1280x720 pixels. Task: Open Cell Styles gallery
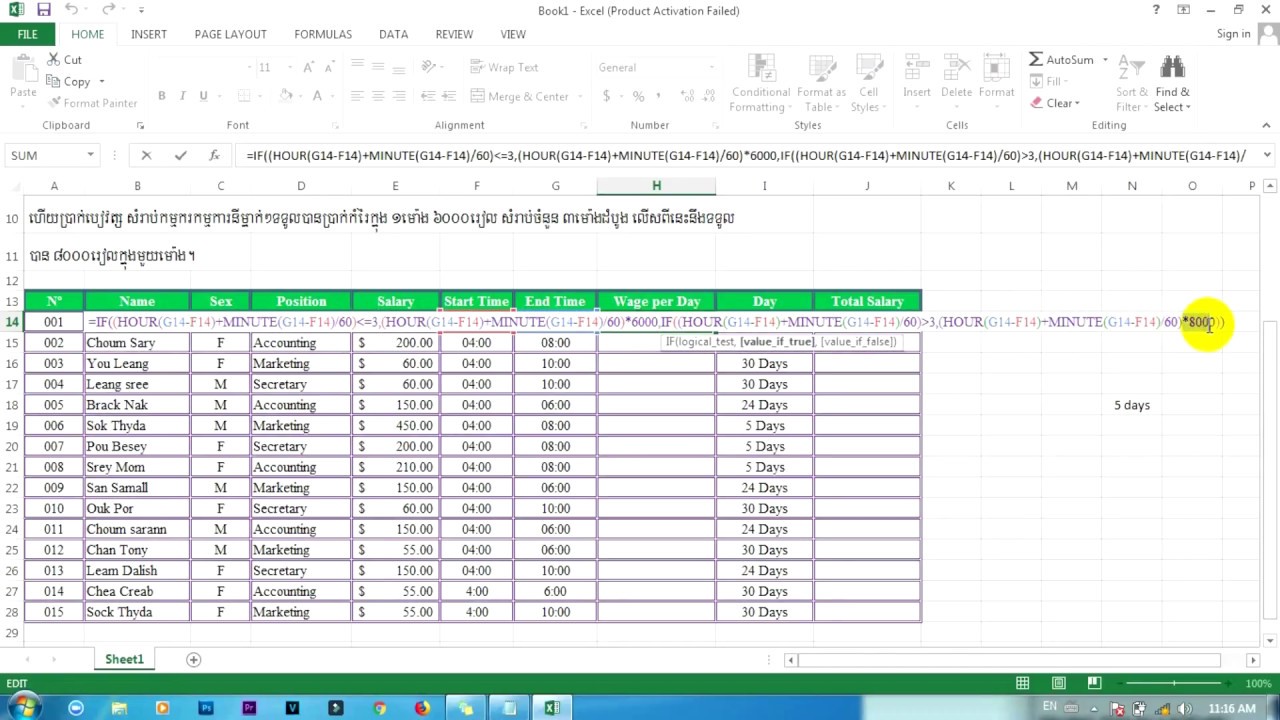pyautogui.click(x=867, y=84)
